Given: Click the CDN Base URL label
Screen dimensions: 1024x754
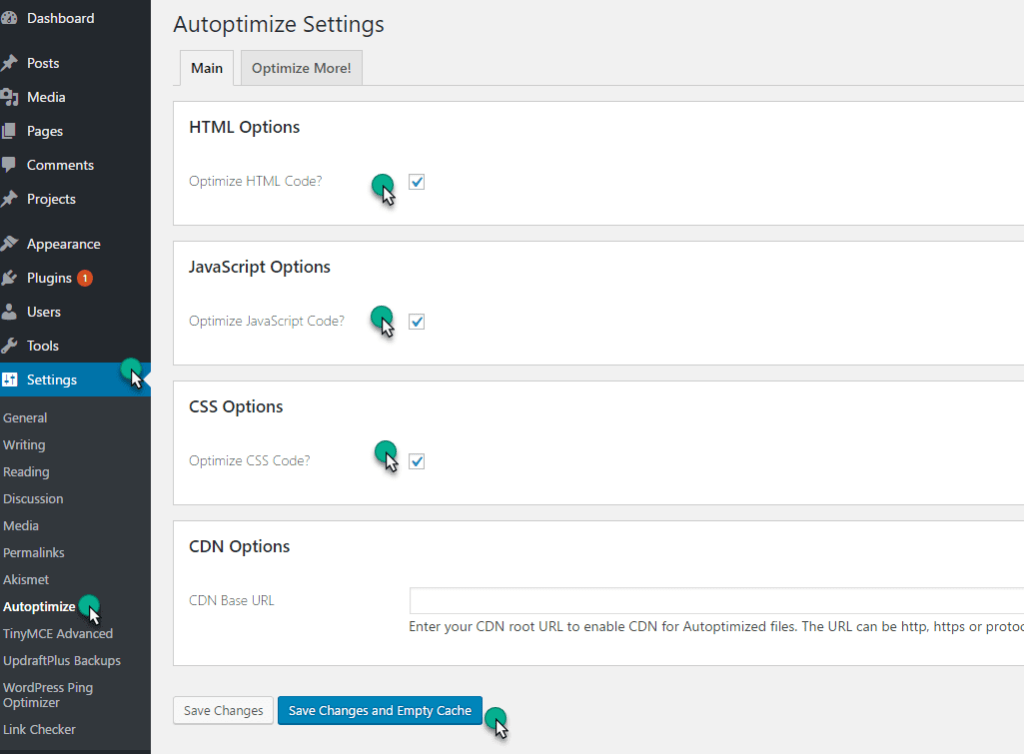Looking at the screenshot, I should (x=232, y=600).
